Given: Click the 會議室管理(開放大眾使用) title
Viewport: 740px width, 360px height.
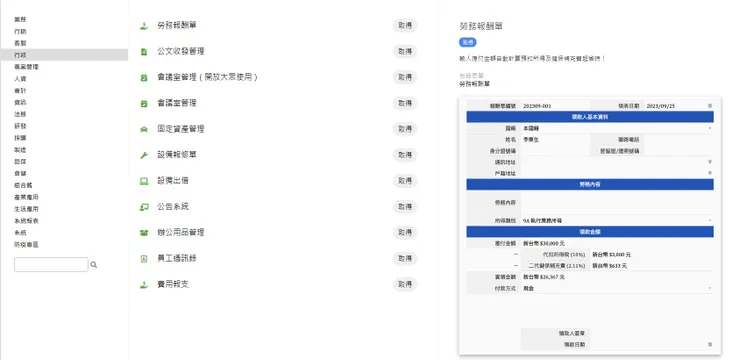Looking at the screenshot, I should [208, 77].
